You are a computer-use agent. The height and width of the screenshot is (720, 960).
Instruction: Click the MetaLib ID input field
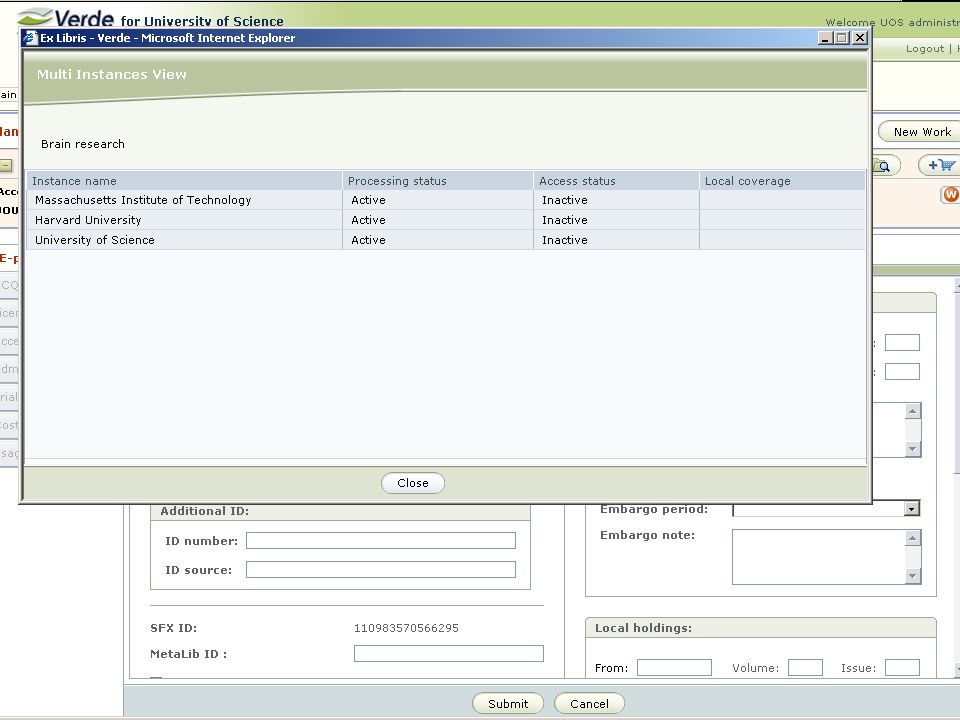click(x=449, y=653)
